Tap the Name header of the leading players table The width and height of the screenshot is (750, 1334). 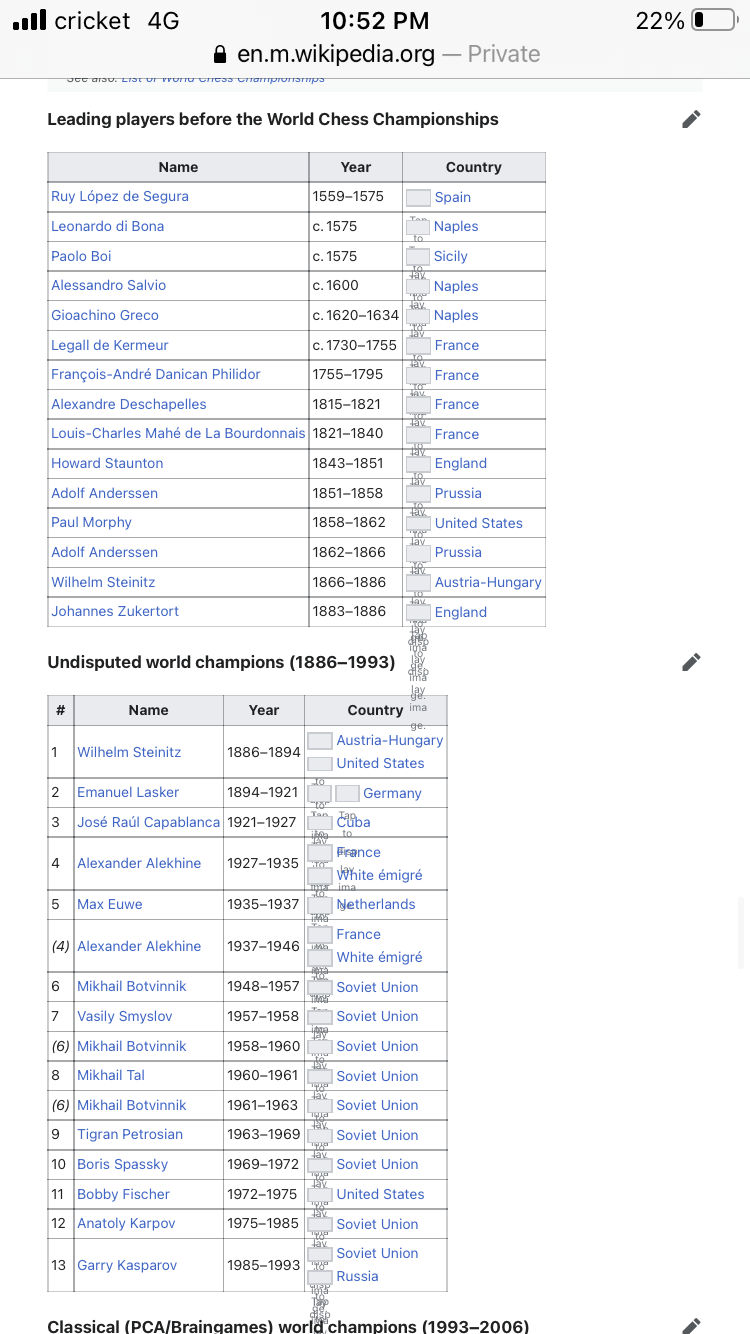pos(178,167)
